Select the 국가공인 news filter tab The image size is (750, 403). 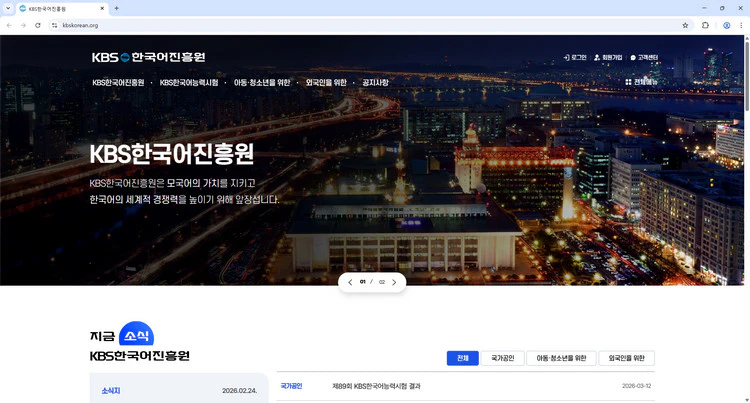click(503, 358)
